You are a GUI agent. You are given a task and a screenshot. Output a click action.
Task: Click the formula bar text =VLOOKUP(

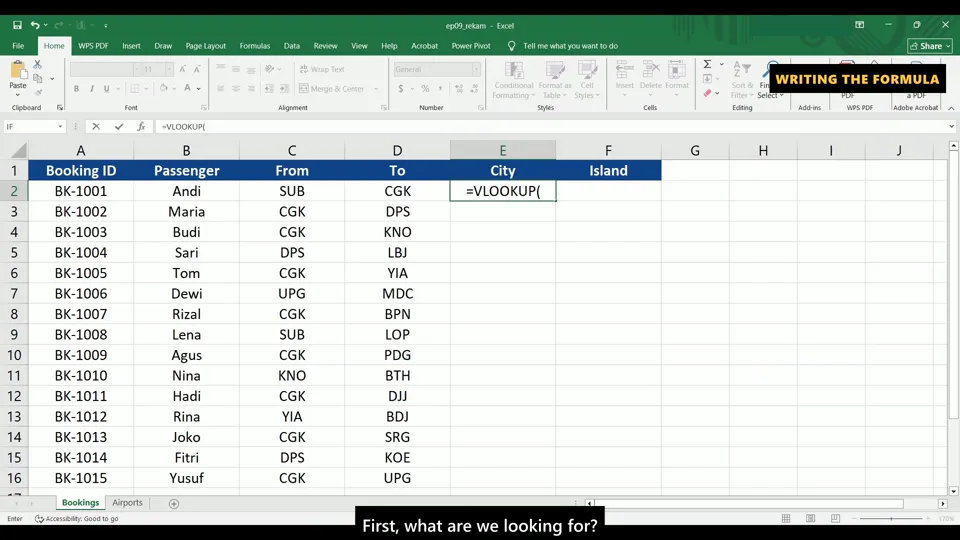point(183,127)
